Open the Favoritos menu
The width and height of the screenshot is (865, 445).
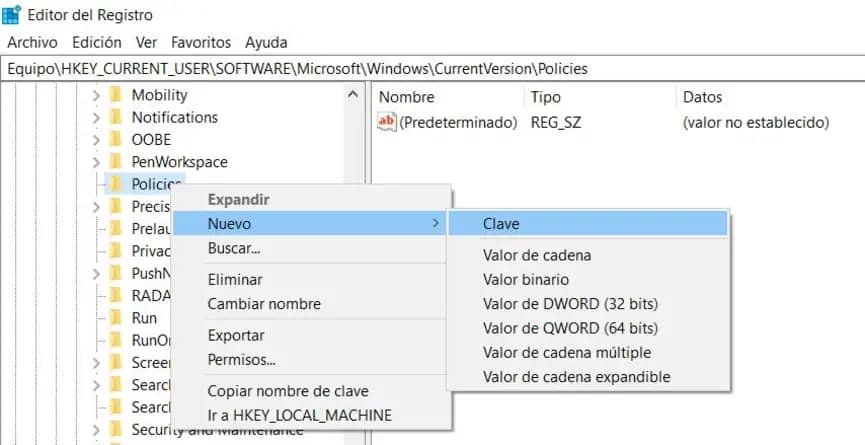click(201, 42)
